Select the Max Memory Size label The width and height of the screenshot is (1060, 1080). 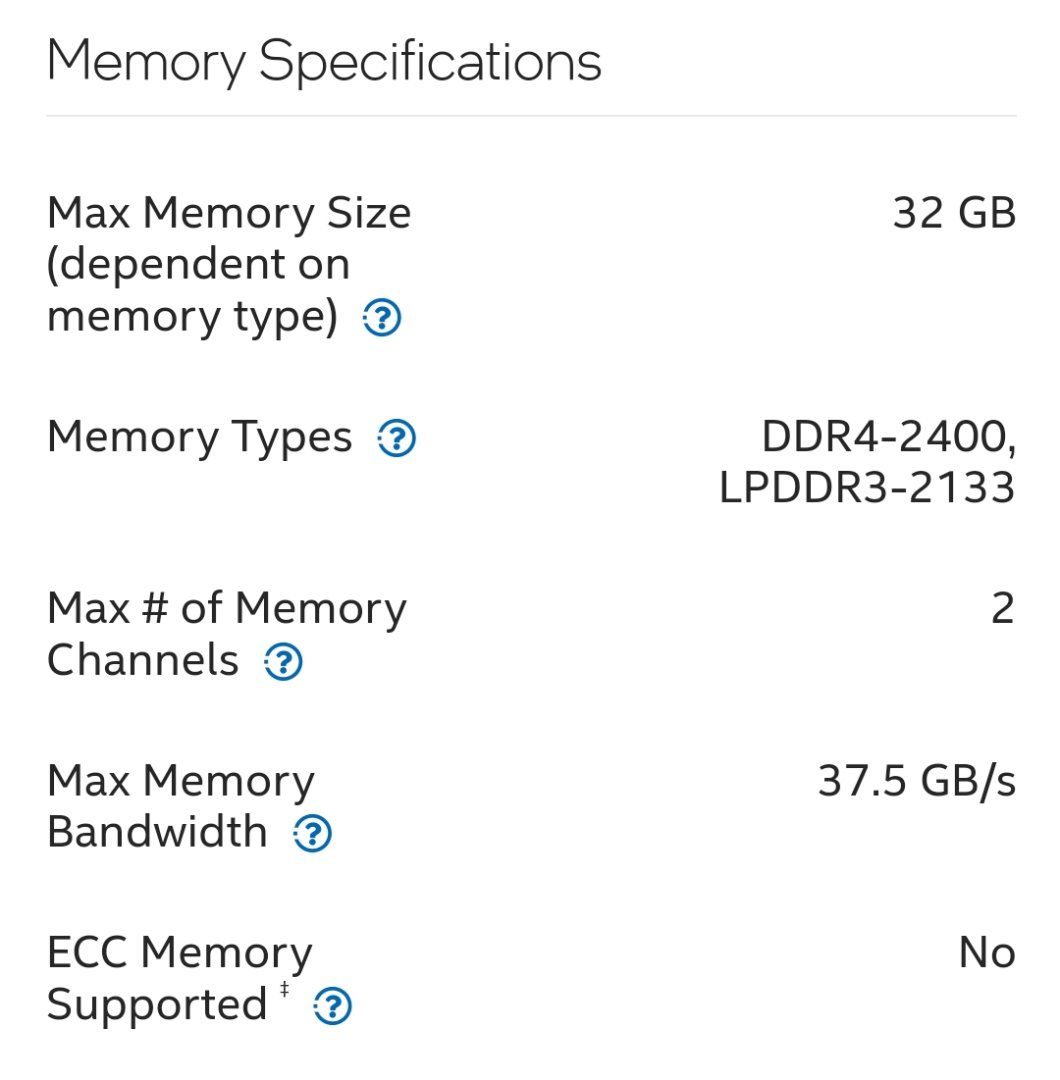pyautogui.click(x=229, y=214)
